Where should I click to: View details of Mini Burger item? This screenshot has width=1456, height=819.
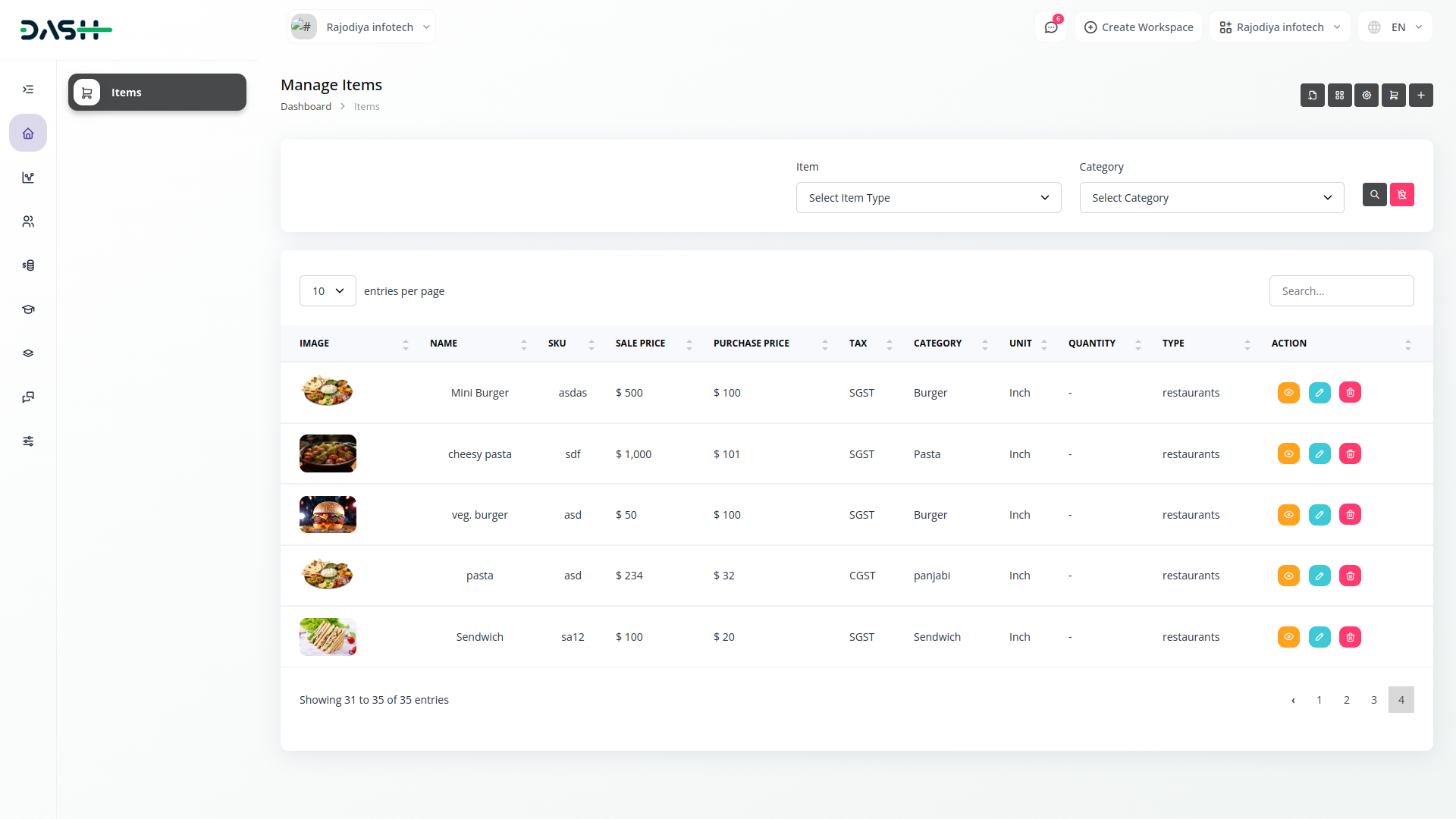(x=1288, y=393)
